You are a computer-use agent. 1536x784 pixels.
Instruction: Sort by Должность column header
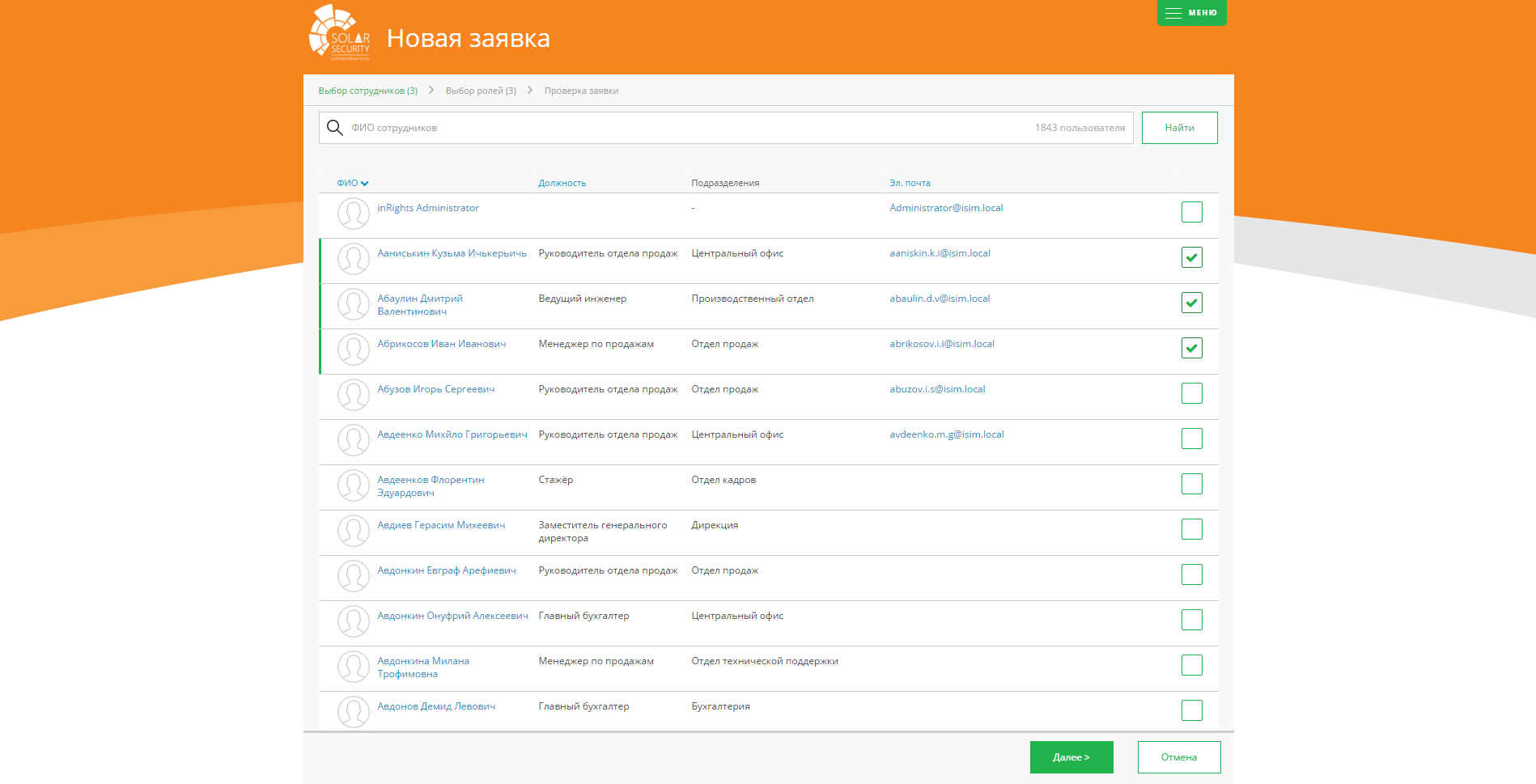[562, 183]
